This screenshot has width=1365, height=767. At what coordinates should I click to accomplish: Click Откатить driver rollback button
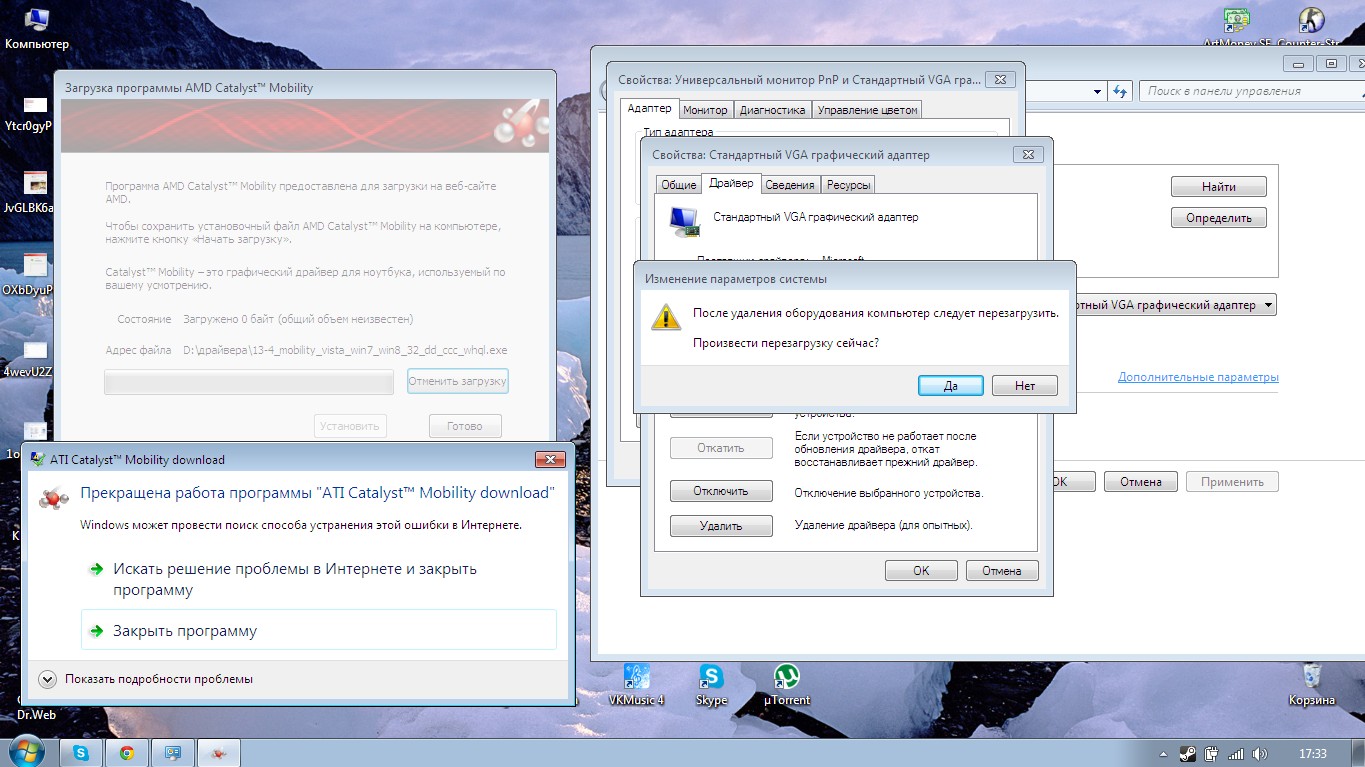click(x=721, y=448)
